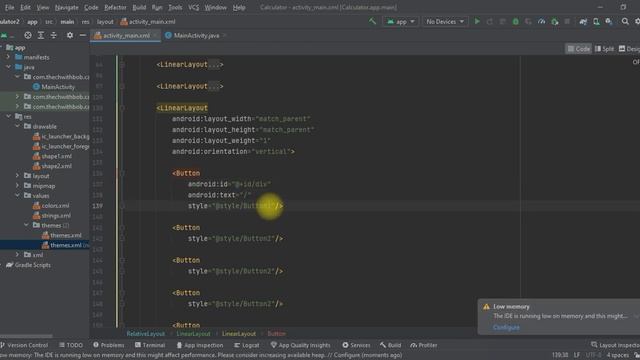Open the Refactor menu
Screen dimensions: 640x360
(x=115, y=7)
